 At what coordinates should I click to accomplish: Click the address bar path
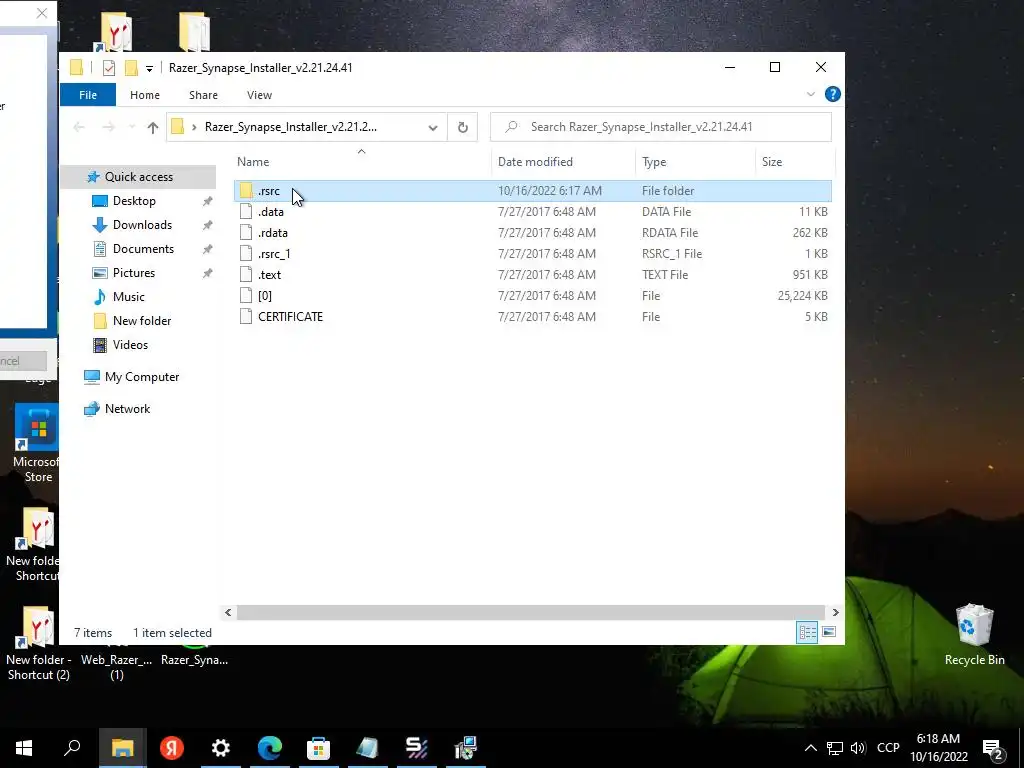click(x=291, y=127)
